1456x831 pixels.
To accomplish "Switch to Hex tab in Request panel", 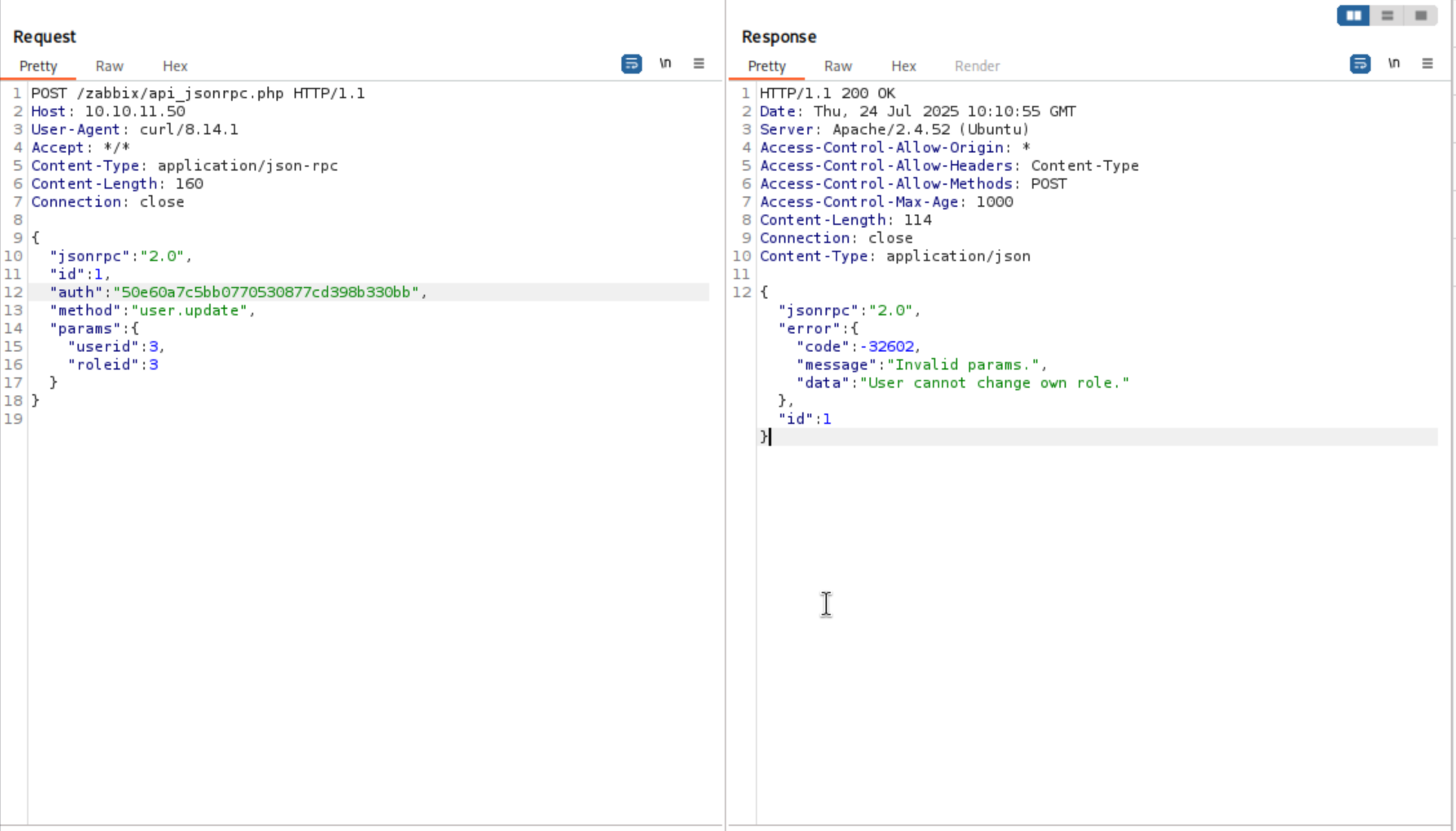I will [175, 66].
